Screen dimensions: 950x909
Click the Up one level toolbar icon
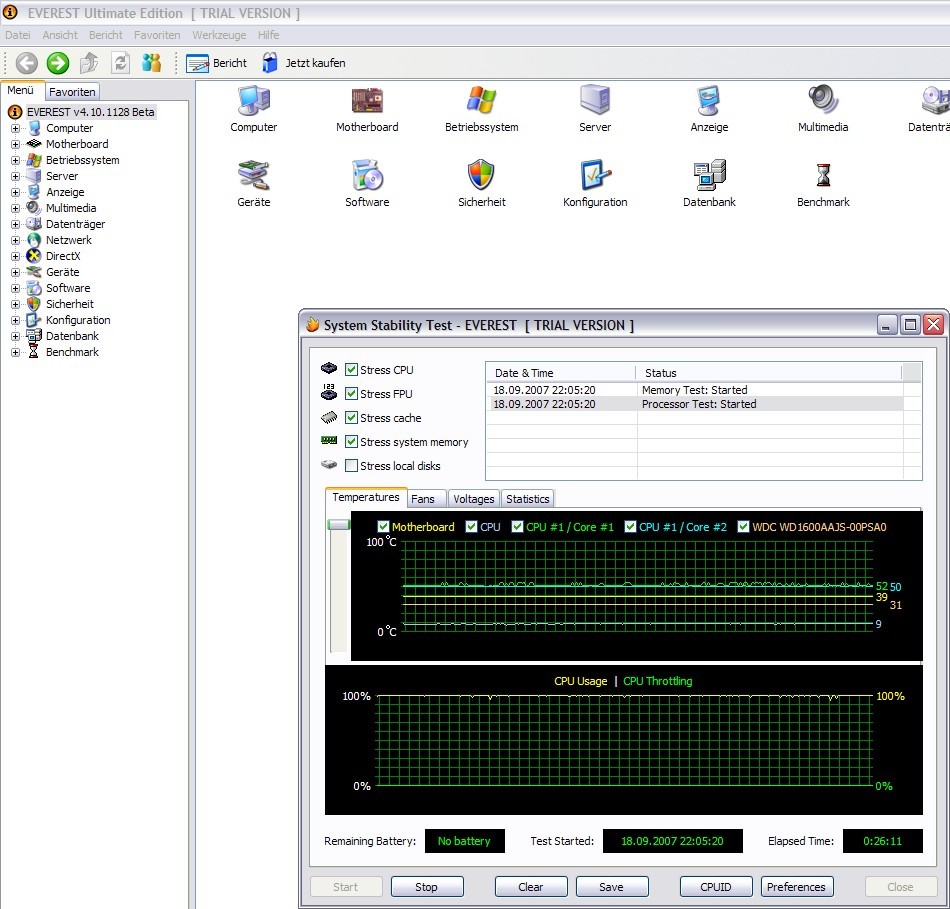[90, 62]
